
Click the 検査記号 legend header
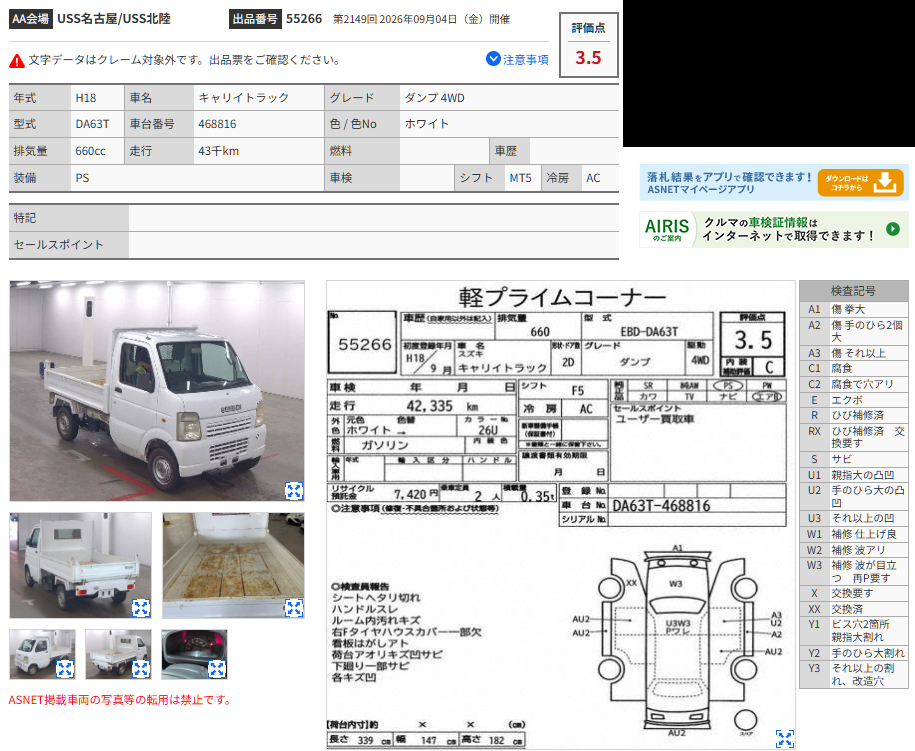pos(854,291)
